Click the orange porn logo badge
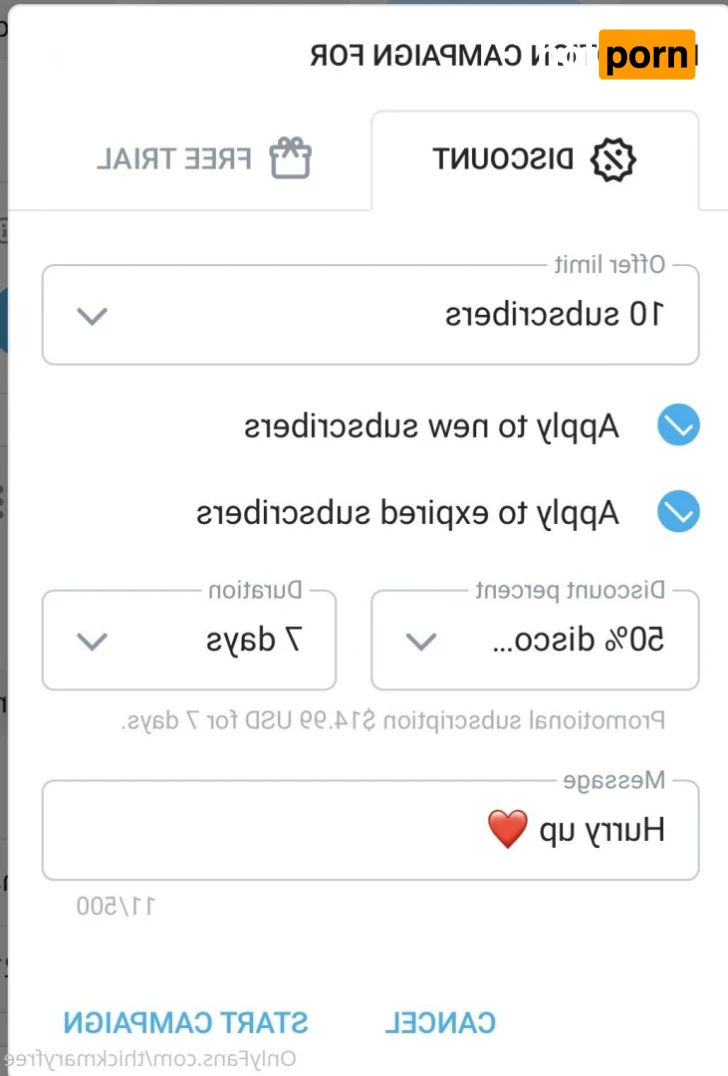The width and height of the screenshot is (728, 1076). pyautogui.click(x=647, y=55)
